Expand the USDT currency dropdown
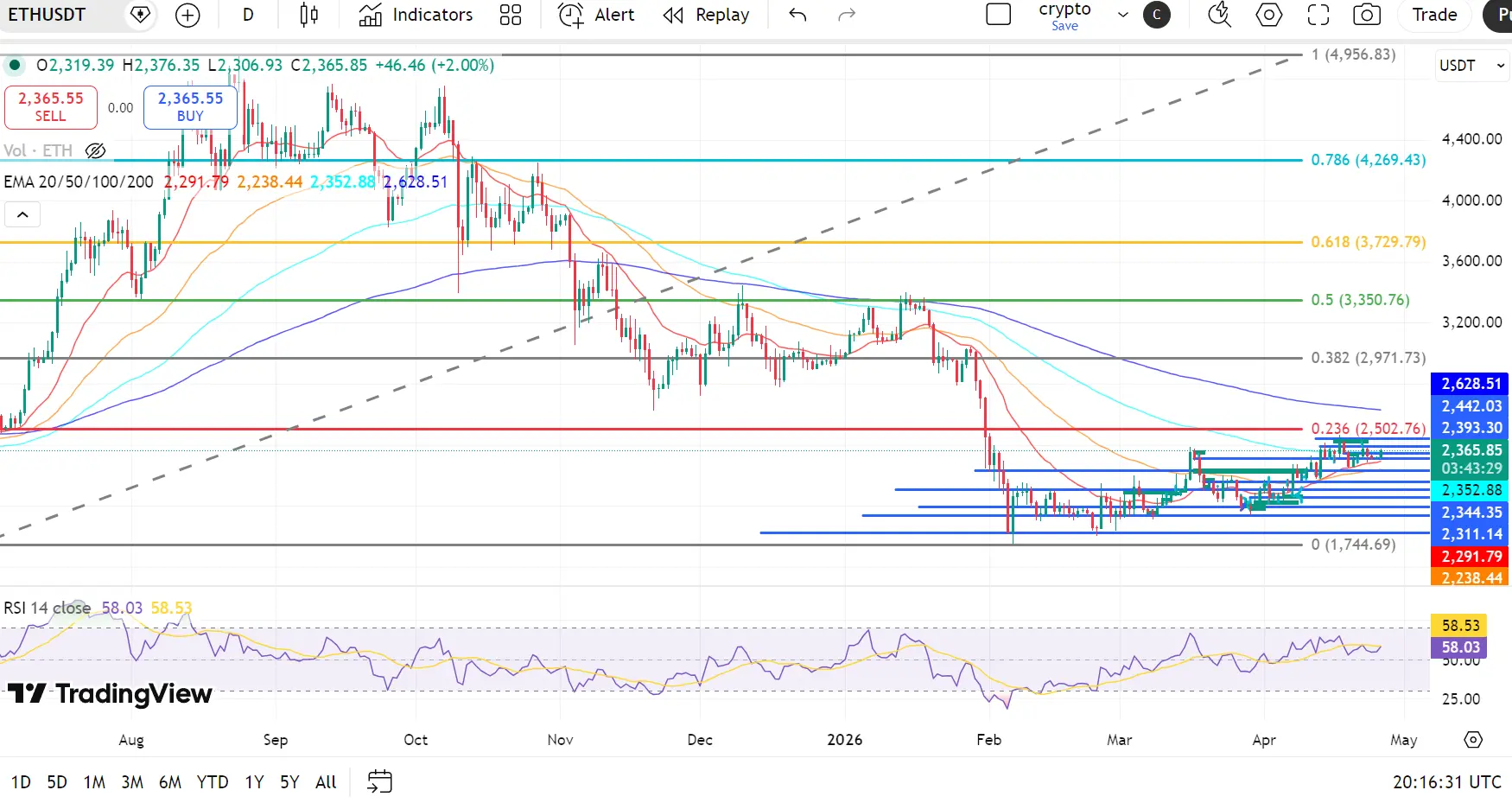The image size is (1512, 803). coord(1472,66)
